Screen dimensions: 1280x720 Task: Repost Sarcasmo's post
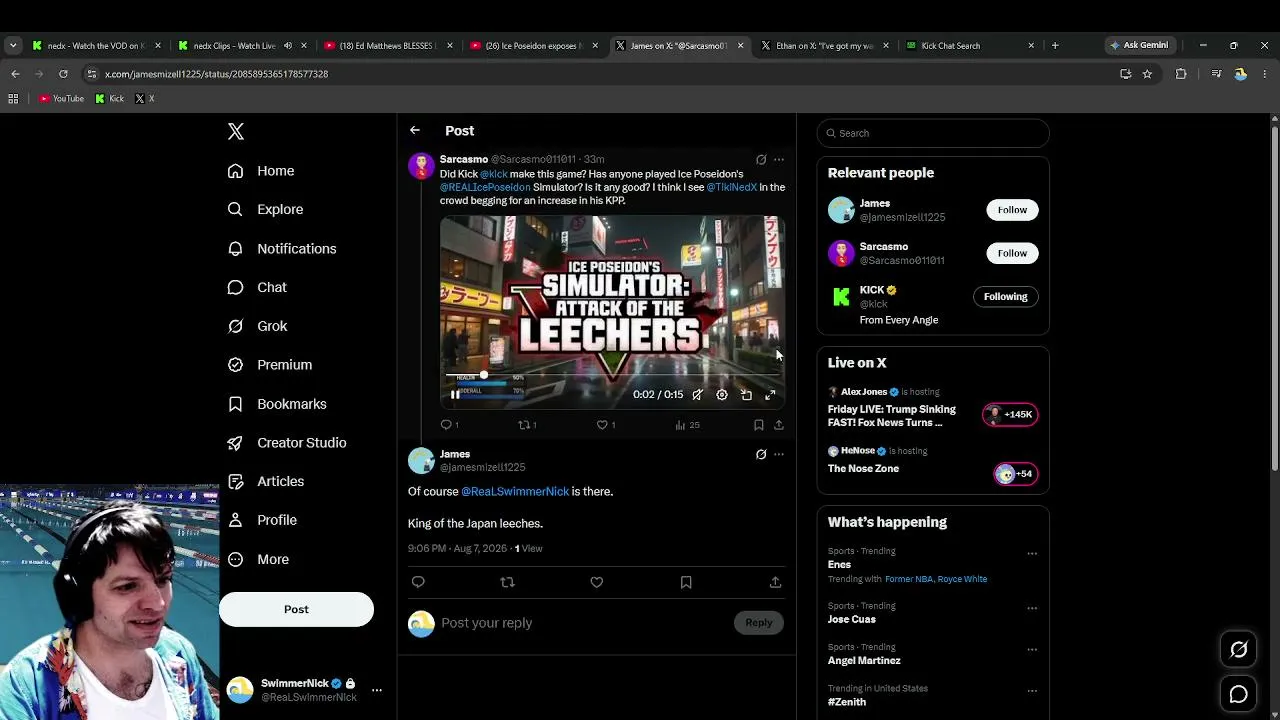tap(526, 425)
